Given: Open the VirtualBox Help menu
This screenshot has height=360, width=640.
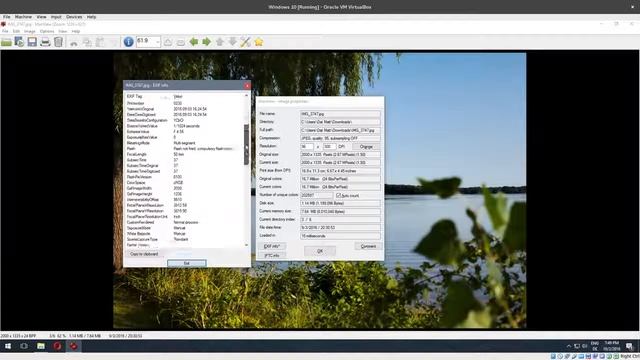Looking at the screenshot, I should pos(91,17).
